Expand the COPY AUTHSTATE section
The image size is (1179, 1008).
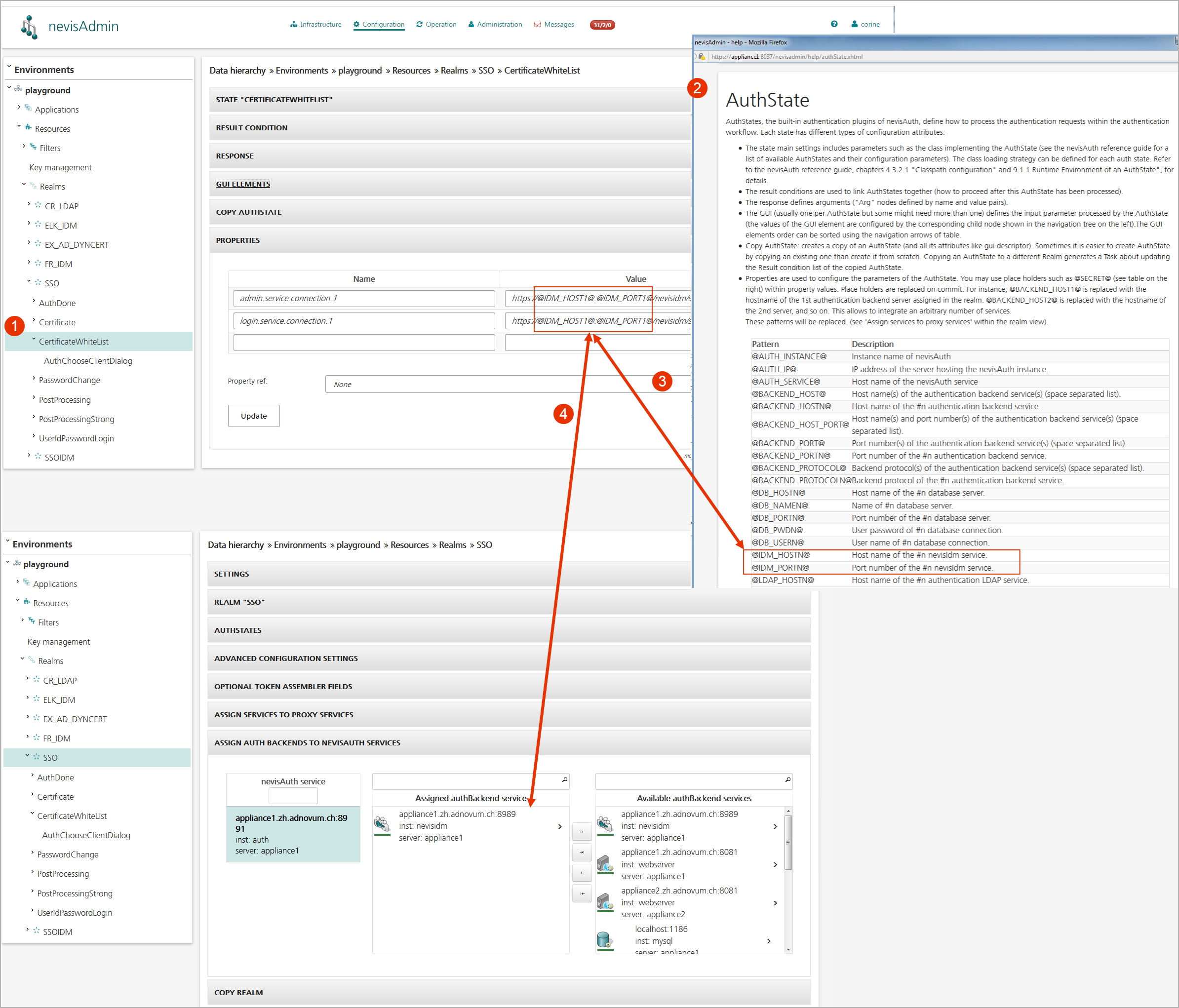click(x=450, y=212)
